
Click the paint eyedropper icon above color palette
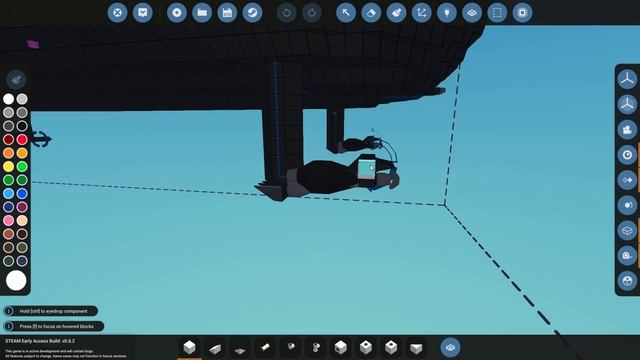pos(16,79)
